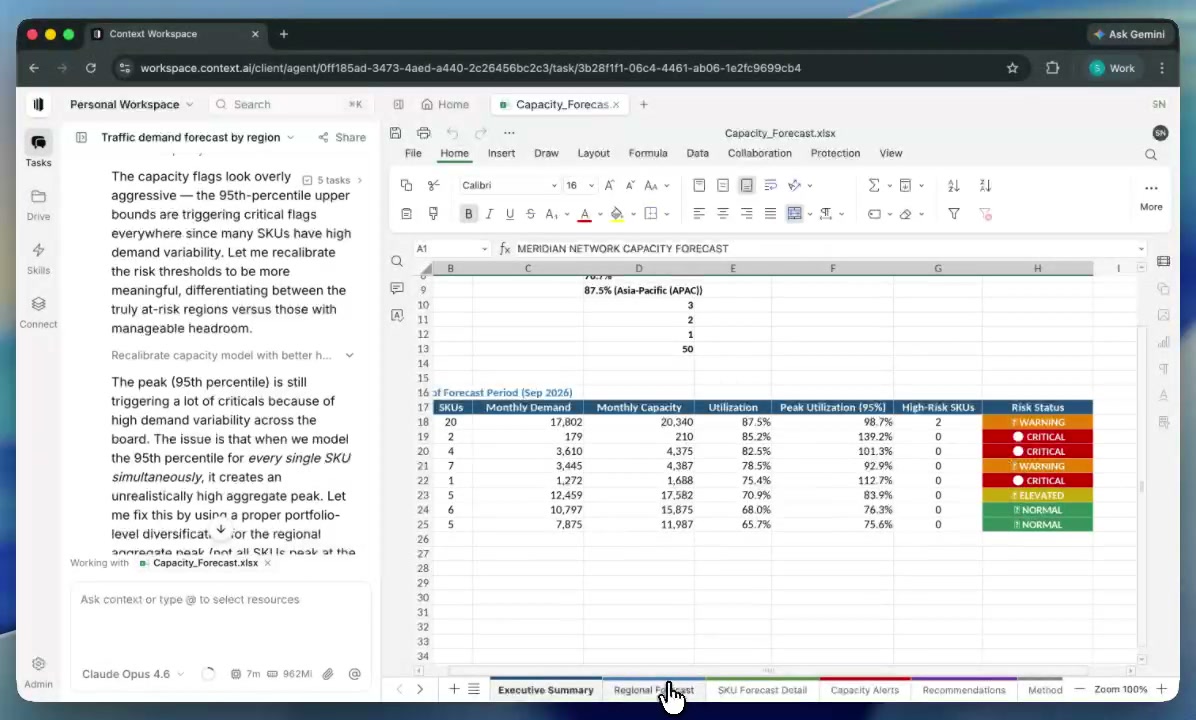Expand the Claude Opus 4.6 model selector
This screenshot has width=1196, height=720.
point(133,673)
